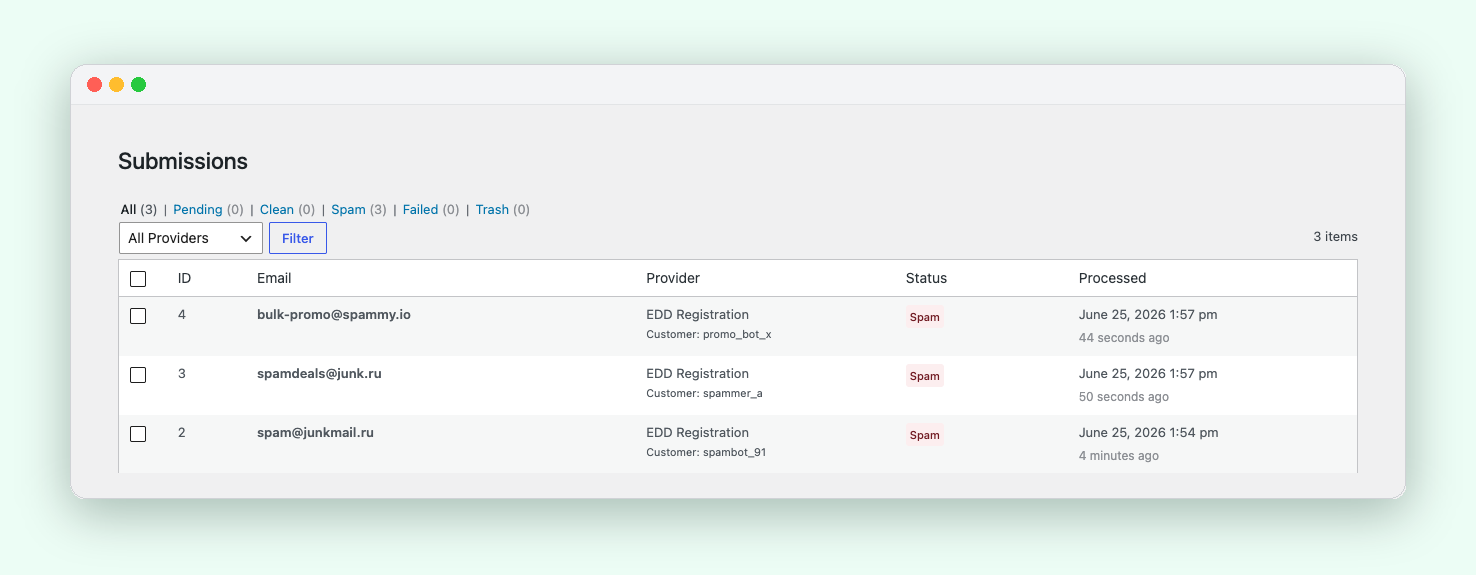Click the green maximize window button

click(x=139, y=85)
